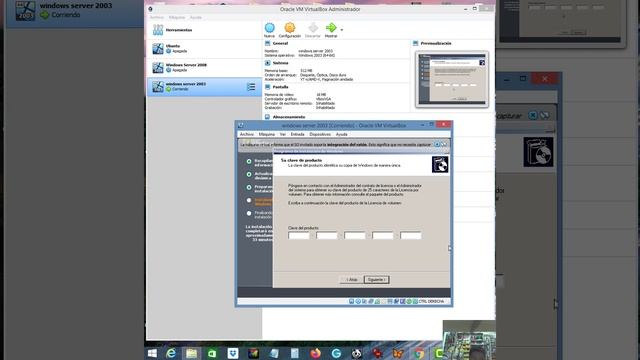Click the suppress-notification icon beside the X
This screenshot has height=360, width=640.
[444, 144]
